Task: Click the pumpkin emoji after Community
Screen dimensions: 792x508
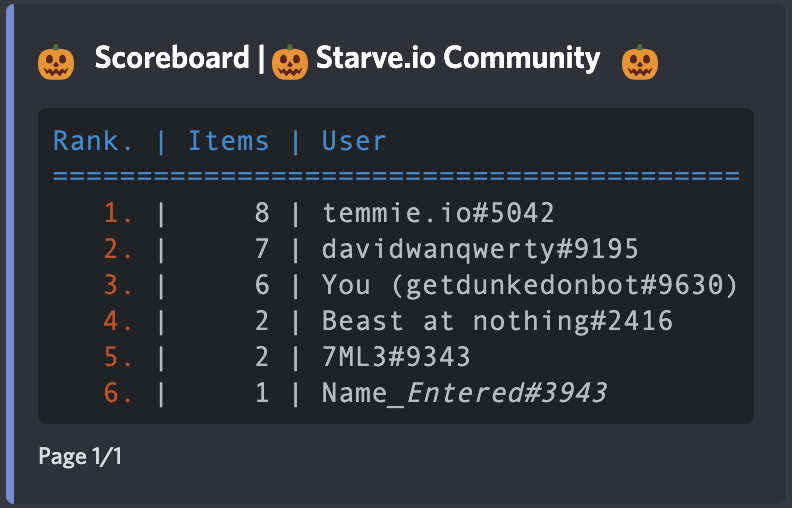Action: 640,62
